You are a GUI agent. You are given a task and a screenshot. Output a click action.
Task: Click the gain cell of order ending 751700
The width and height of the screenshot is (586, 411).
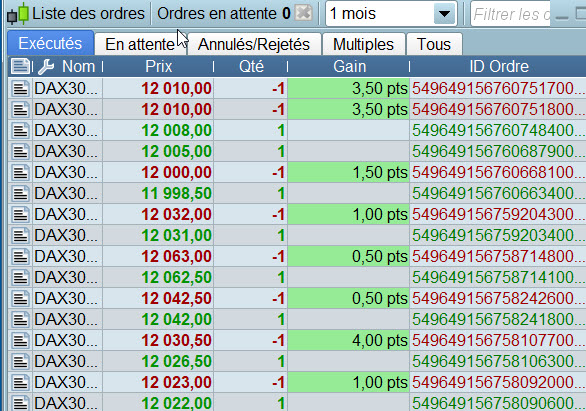pyautogui.click(x=349, y=89)
